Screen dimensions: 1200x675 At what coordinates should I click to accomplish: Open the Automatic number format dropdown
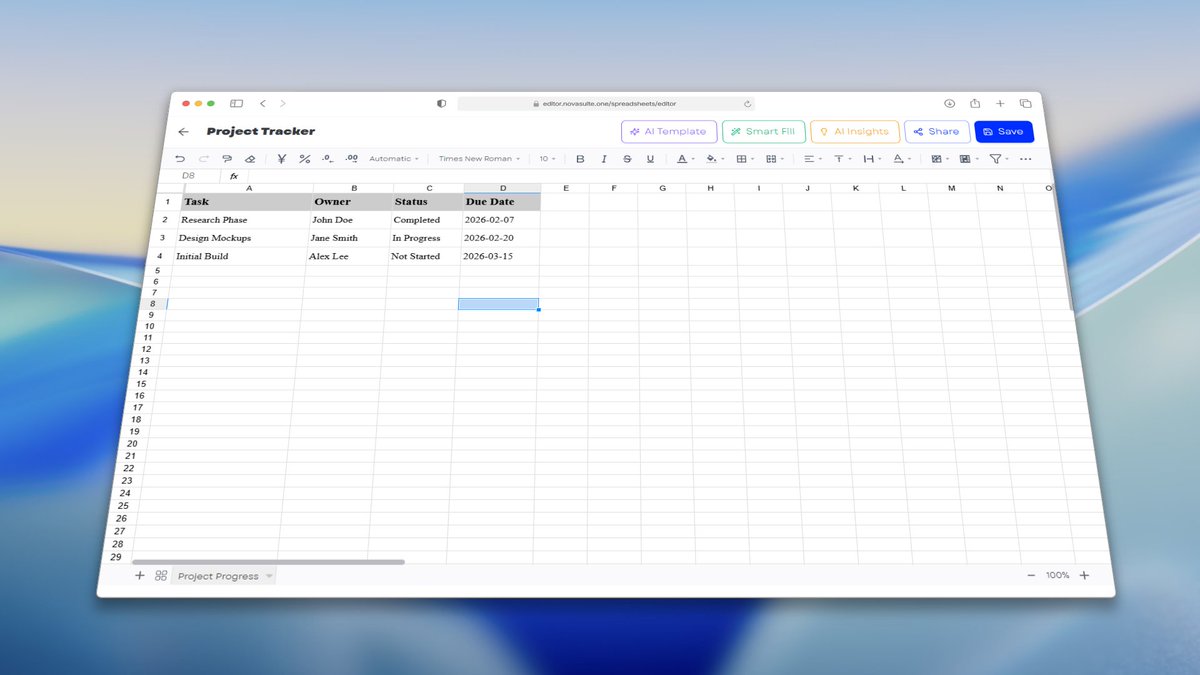pos(394,158)
